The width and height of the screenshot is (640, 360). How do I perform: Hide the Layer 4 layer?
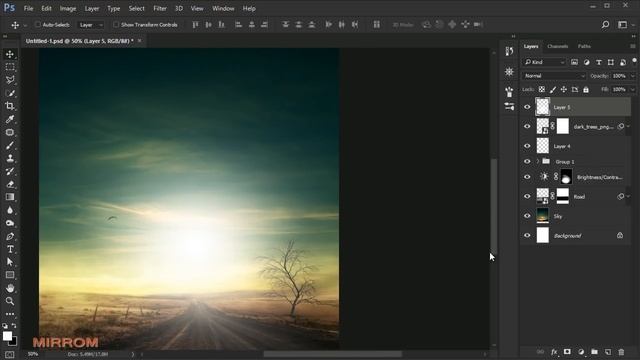coord(527,146)
